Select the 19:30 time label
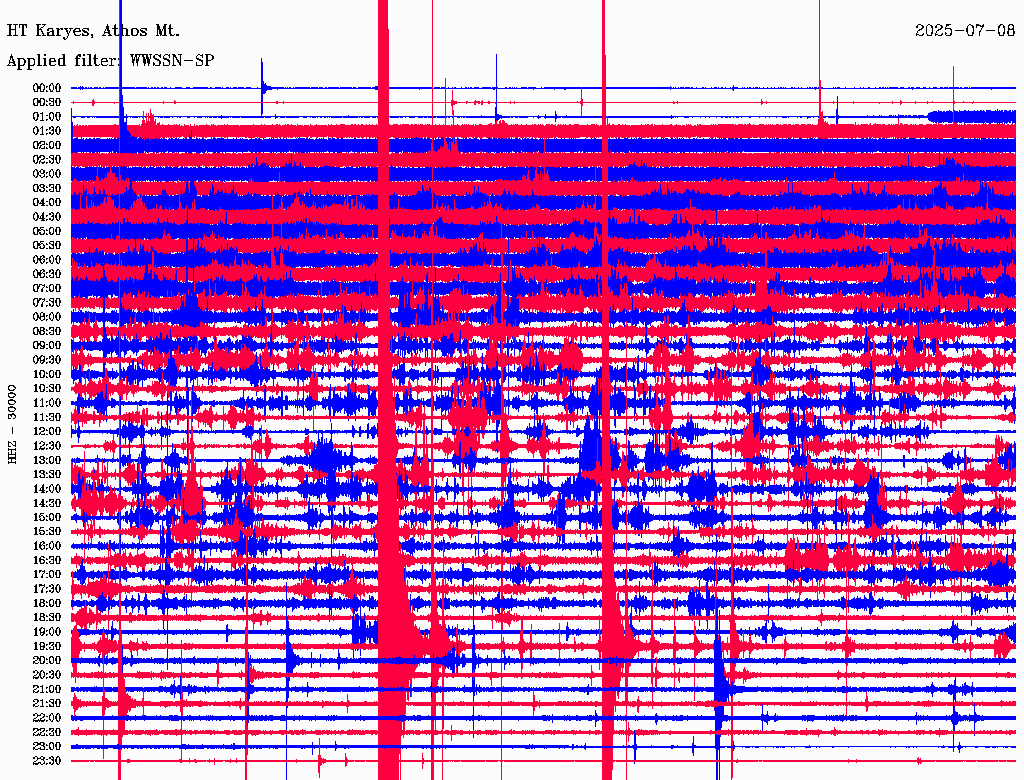The width and height of the screenshot is (1024, 780). (x=47, y=647)
